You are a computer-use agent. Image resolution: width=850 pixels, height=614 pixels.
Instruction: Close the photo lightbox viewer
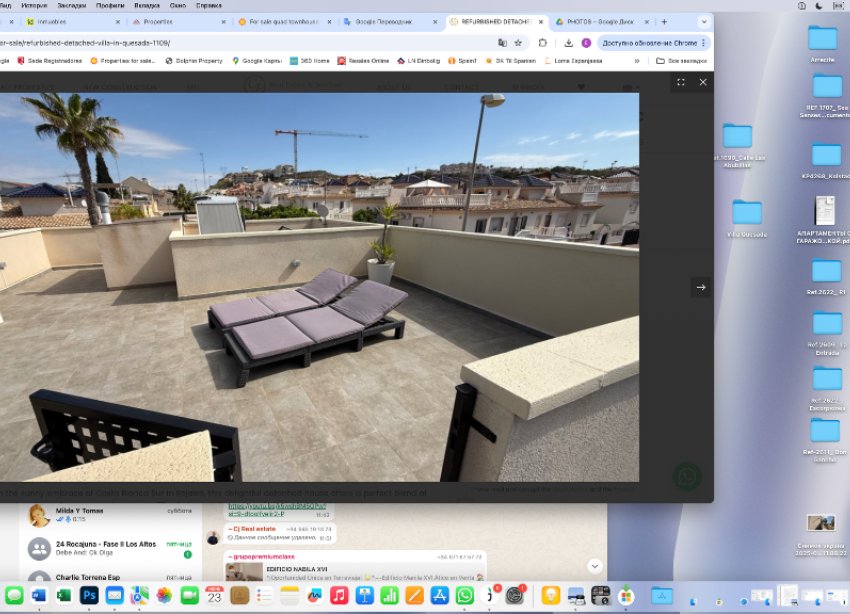(x=703, y=82)
